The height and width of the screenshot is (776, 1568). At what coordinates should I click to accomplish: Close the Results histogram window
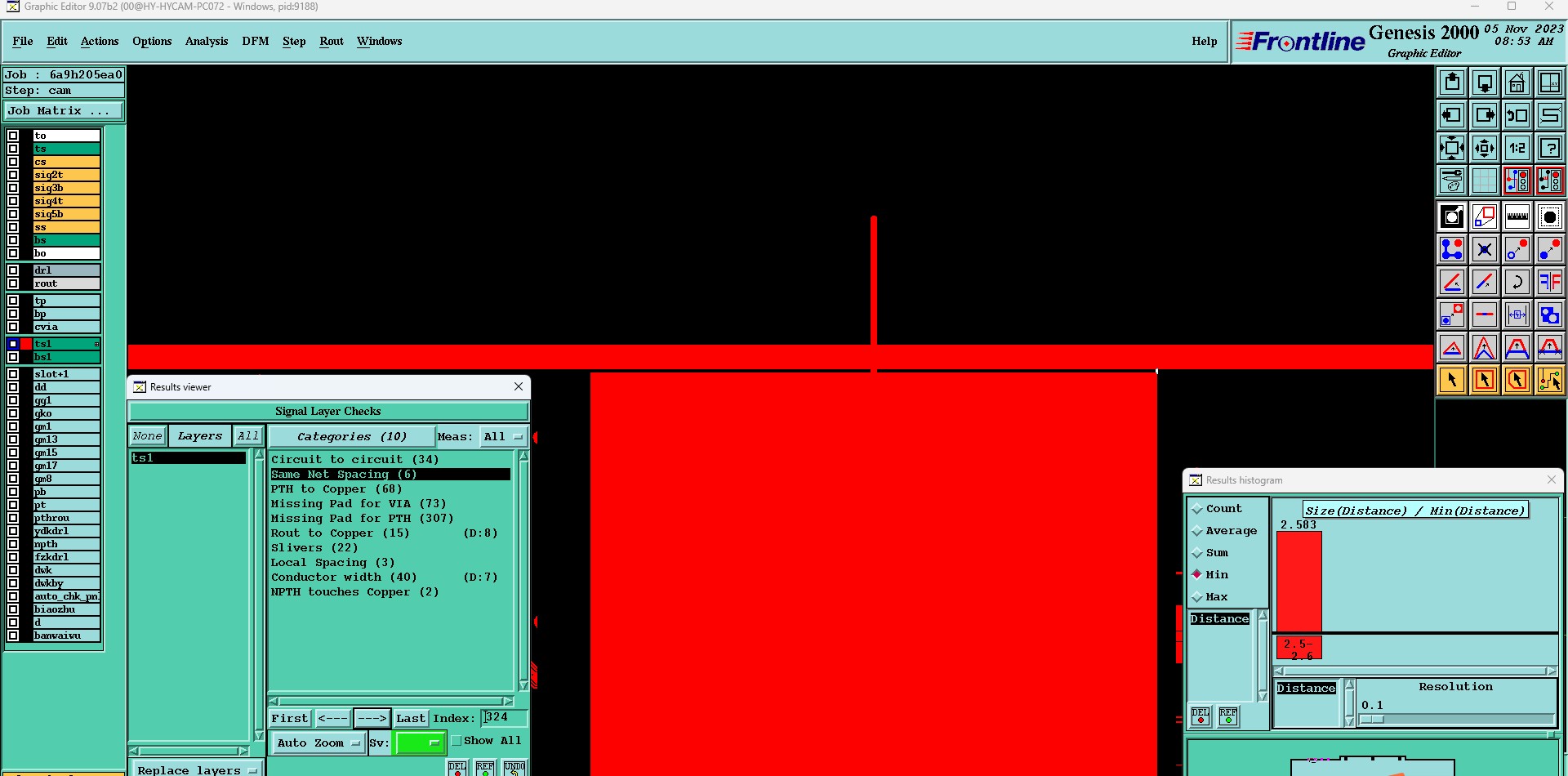1552,479
